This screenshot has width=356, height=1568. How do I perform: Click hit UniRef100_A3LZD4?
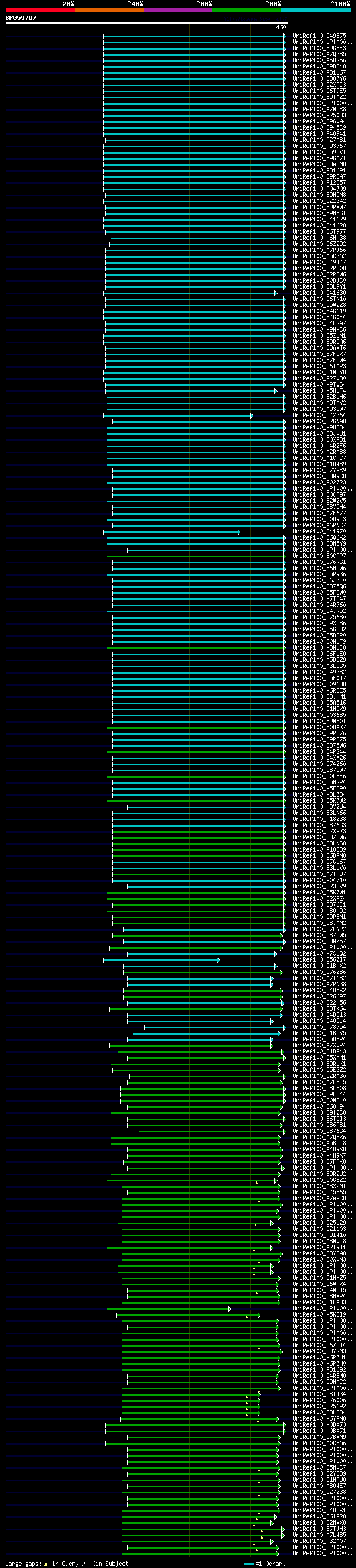coord(319,794)
